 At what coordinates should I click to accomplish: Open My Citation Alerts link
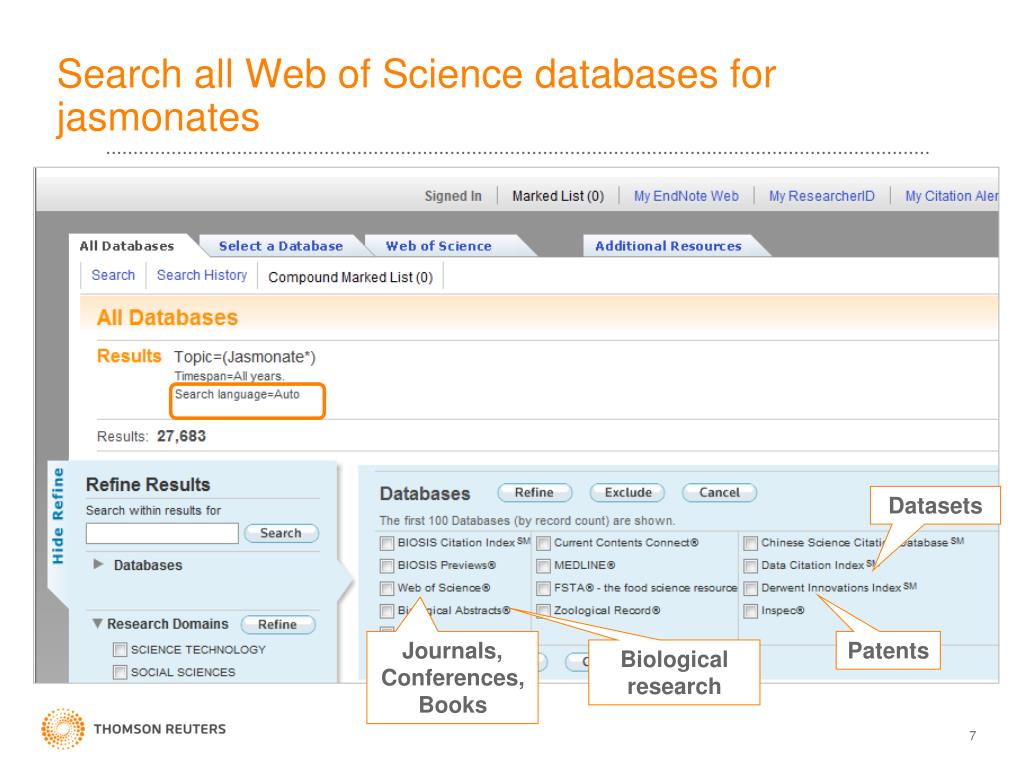pos(952,196)
